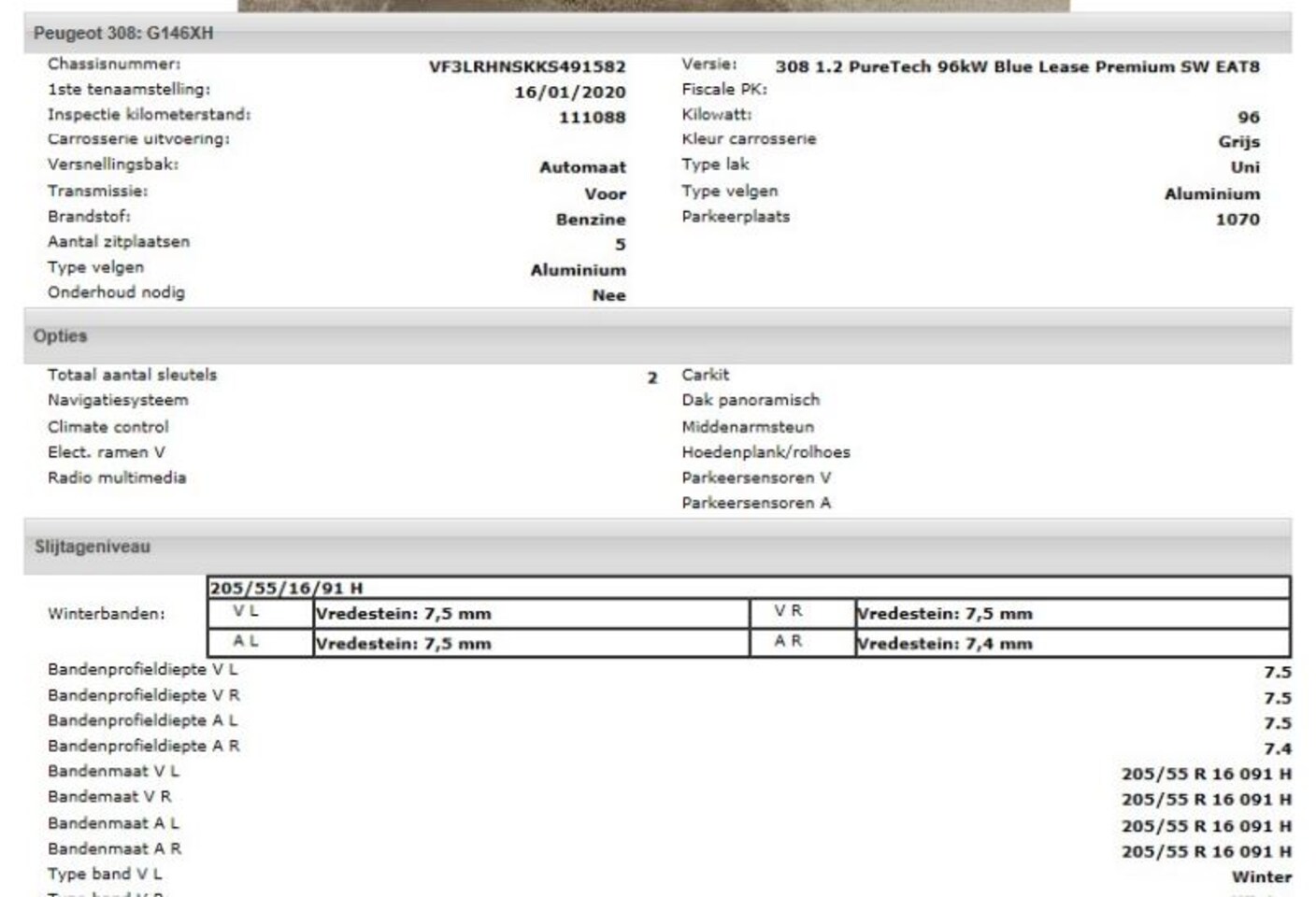Select the parking spot value "1070"
This screenshot has height=897, width=1316.
click(1237, 219)
